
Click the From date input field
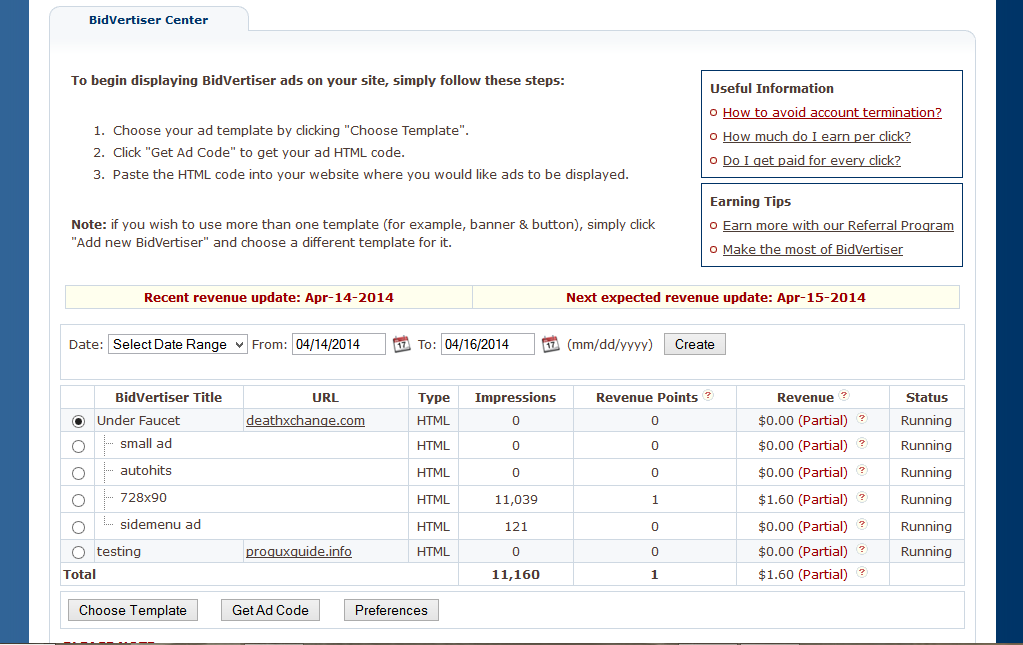pyautogui.click(x=339, y=344)
